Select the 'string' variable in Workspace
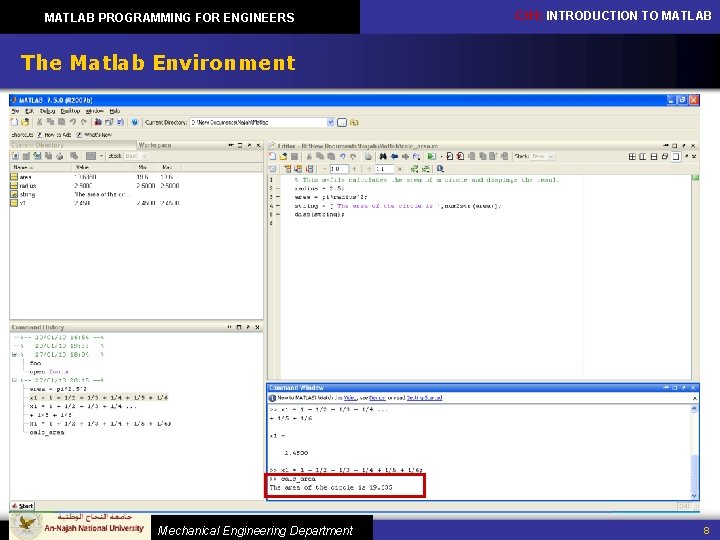 [27, 194]
